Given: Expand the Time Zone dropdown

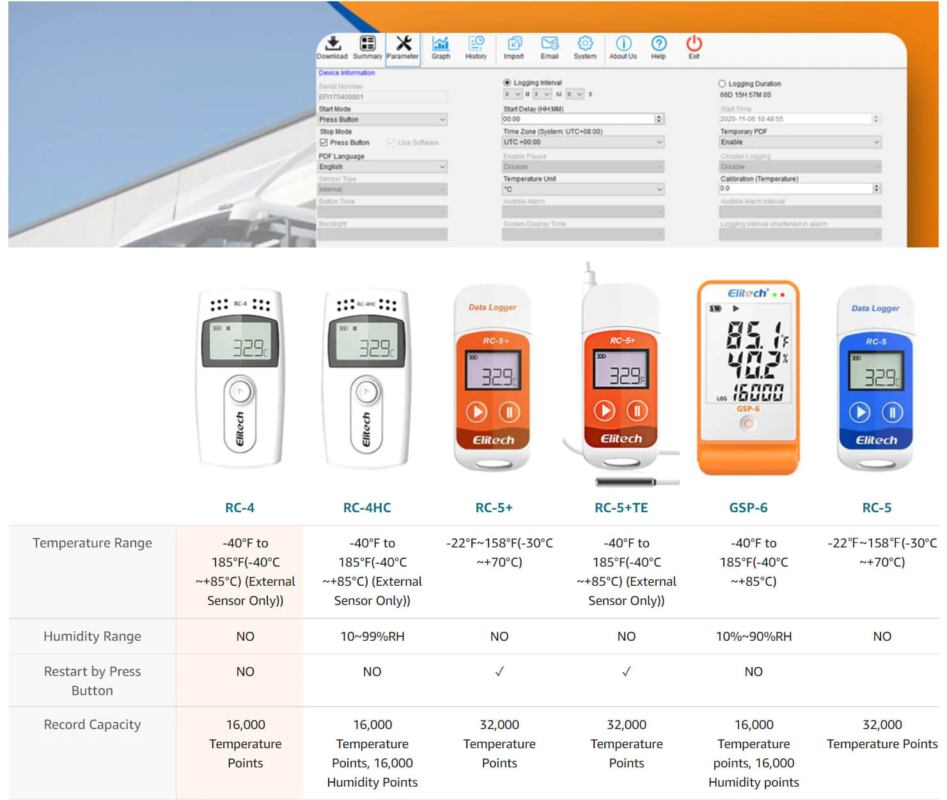Looking at the screenshot, I should point(582,143).
